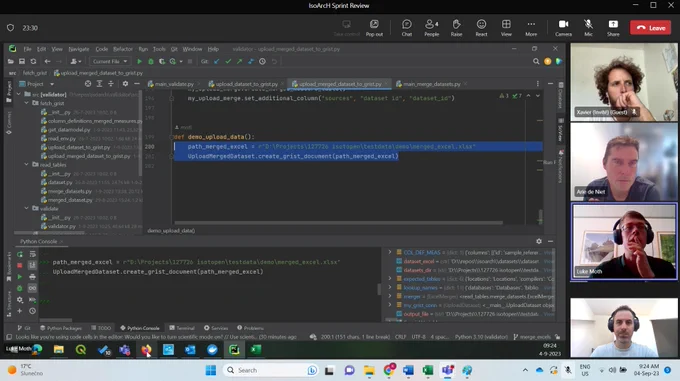This screenshot has width=680, height=381.
Task: Open the Tools menu
Action: [x=159, y=49]
